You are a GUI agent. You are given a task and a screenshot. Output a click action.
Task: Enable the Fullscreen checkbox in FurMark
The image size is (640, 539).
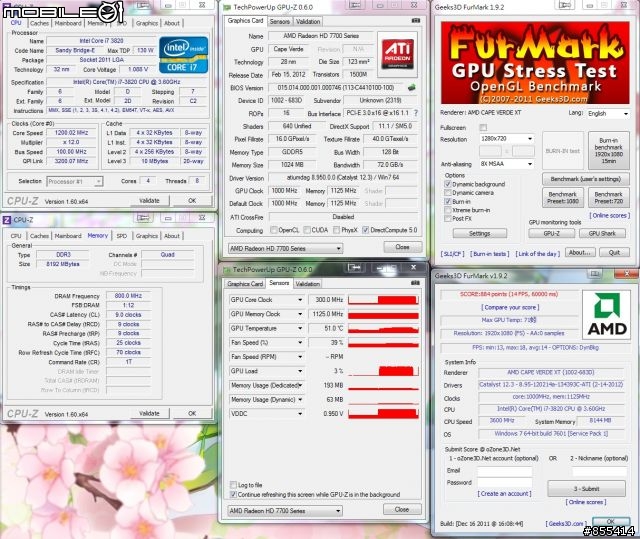pyautogui.click(x=483, y=128)
